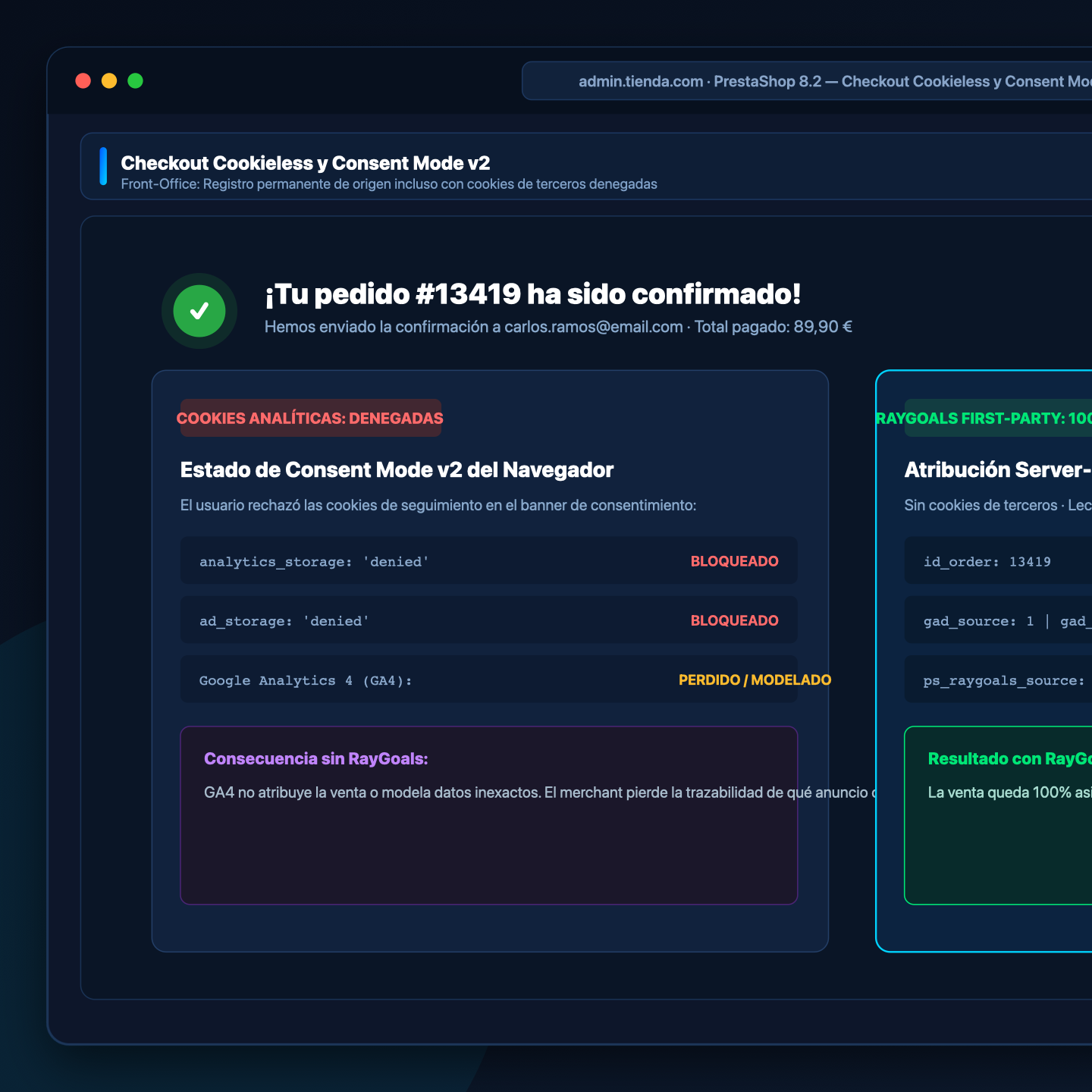Click the '¡Tu pedido #13419 ha sido confirmado!' title

click(x=533, y=294)
